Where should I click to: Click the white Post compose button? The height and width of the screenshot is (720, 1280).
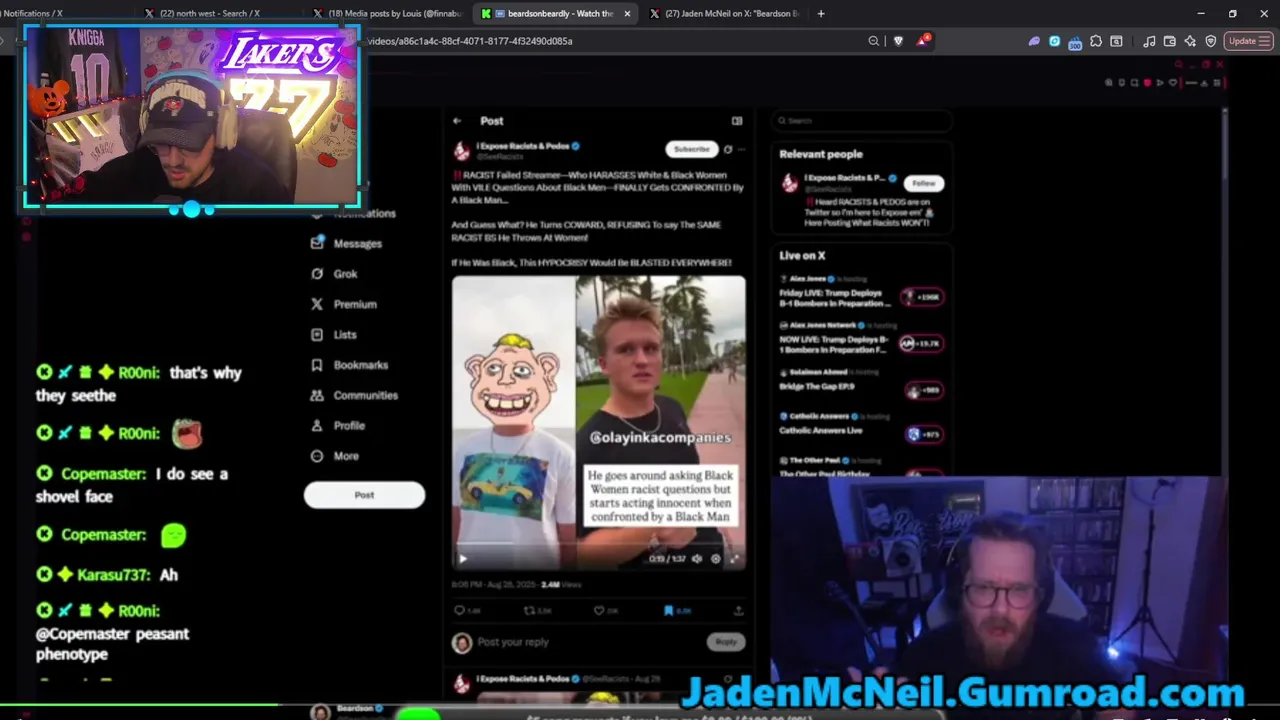point(364,495)
